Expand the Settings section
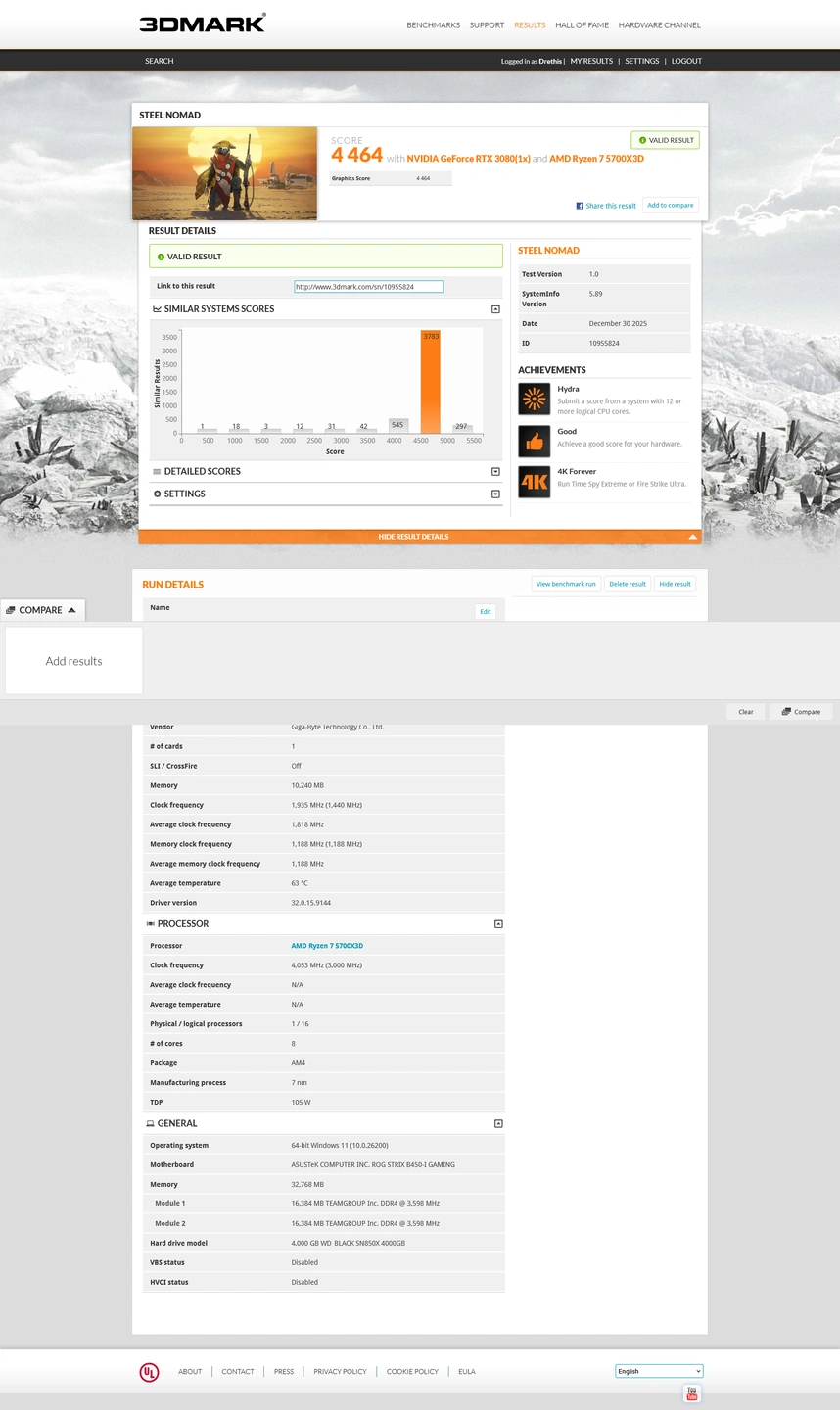 pos(495,494)
